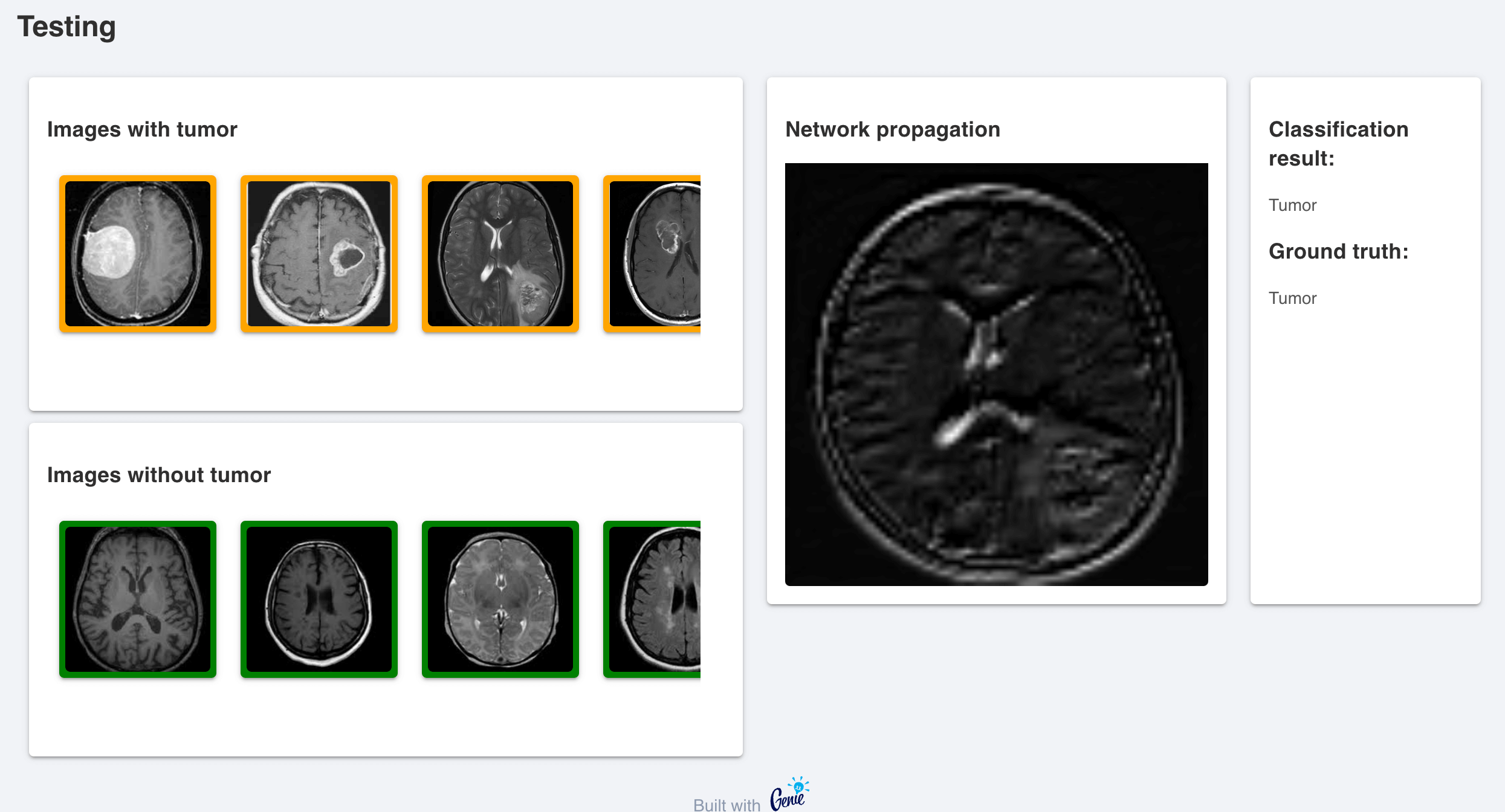Open the Built with link
This screenshot has height=812, width=1505.
tap(727, 804)
